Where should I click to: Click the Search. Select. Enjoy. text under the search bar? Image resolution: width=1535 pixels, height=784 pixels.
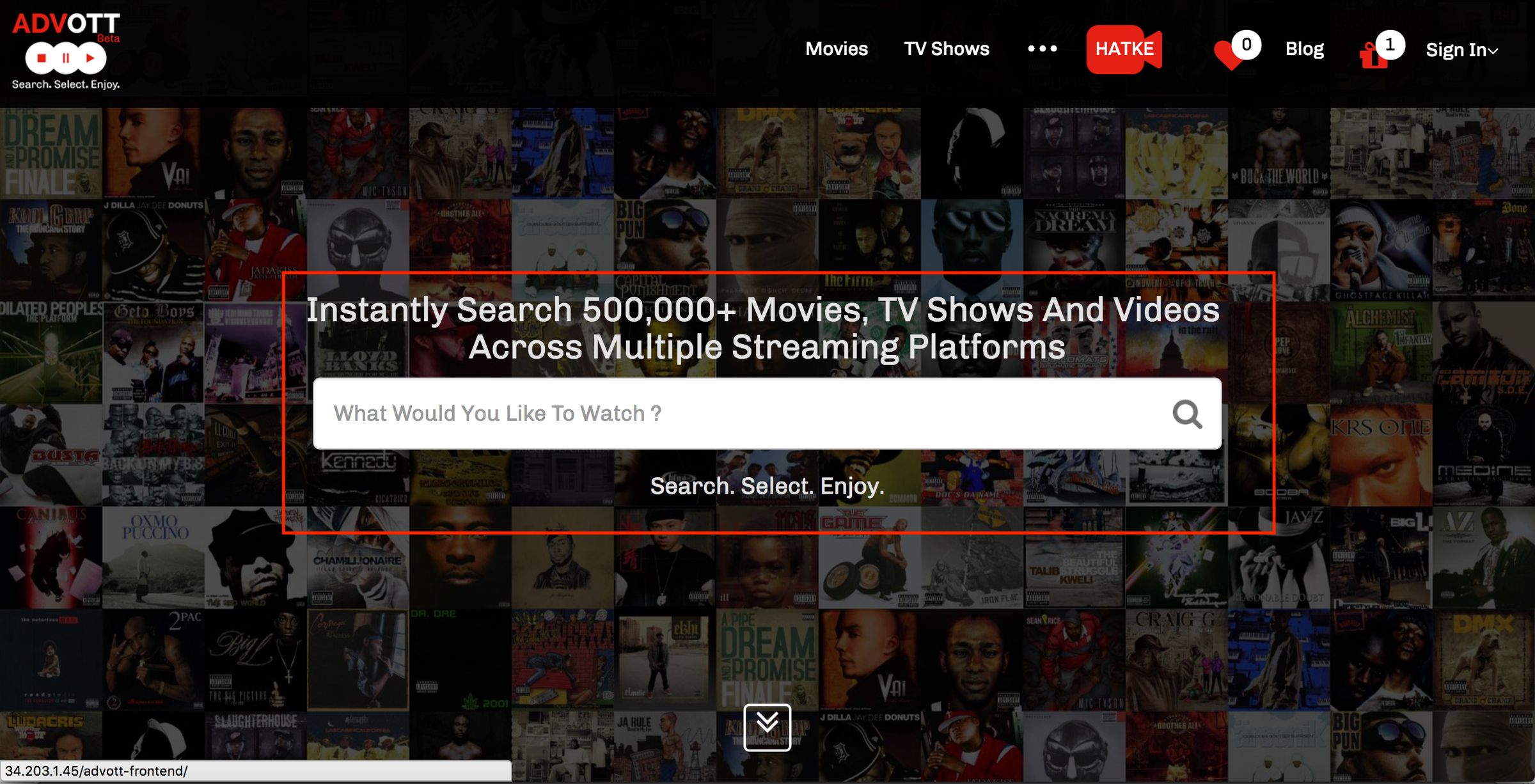click(767, 486)
